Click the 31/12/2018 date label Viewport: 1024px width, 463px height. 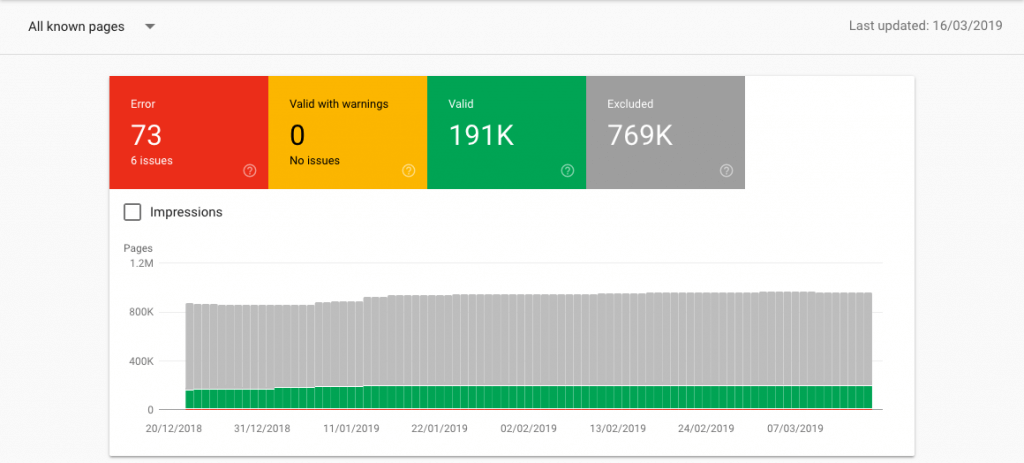tap(262, 429)
